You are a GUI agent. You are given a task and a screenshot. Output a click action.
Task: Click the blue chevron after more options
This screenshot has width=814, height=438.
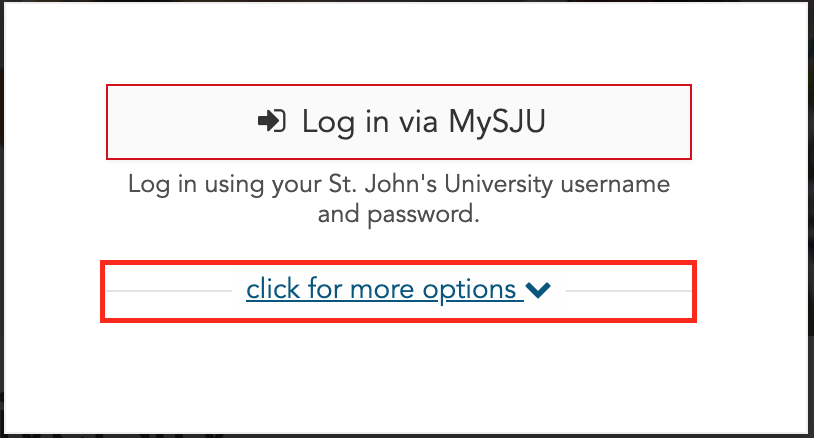[538, 290]
